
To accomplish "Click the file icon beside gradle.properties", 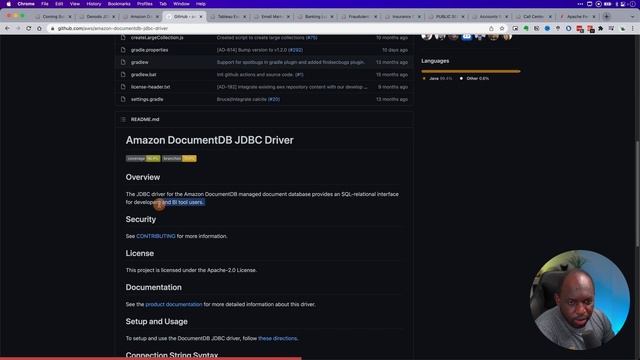I will tap(123, 50).
